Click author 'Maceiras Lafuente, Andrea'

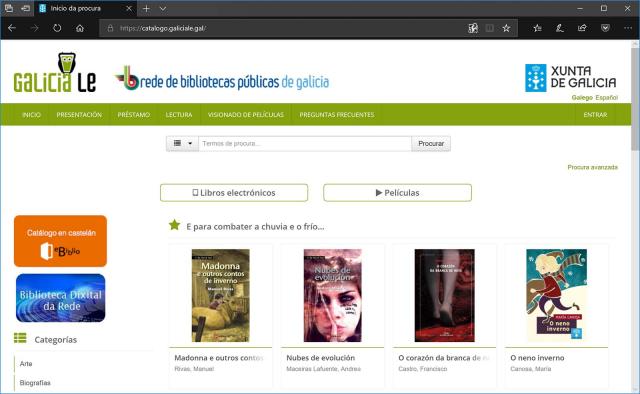click(x=324, y=369)
